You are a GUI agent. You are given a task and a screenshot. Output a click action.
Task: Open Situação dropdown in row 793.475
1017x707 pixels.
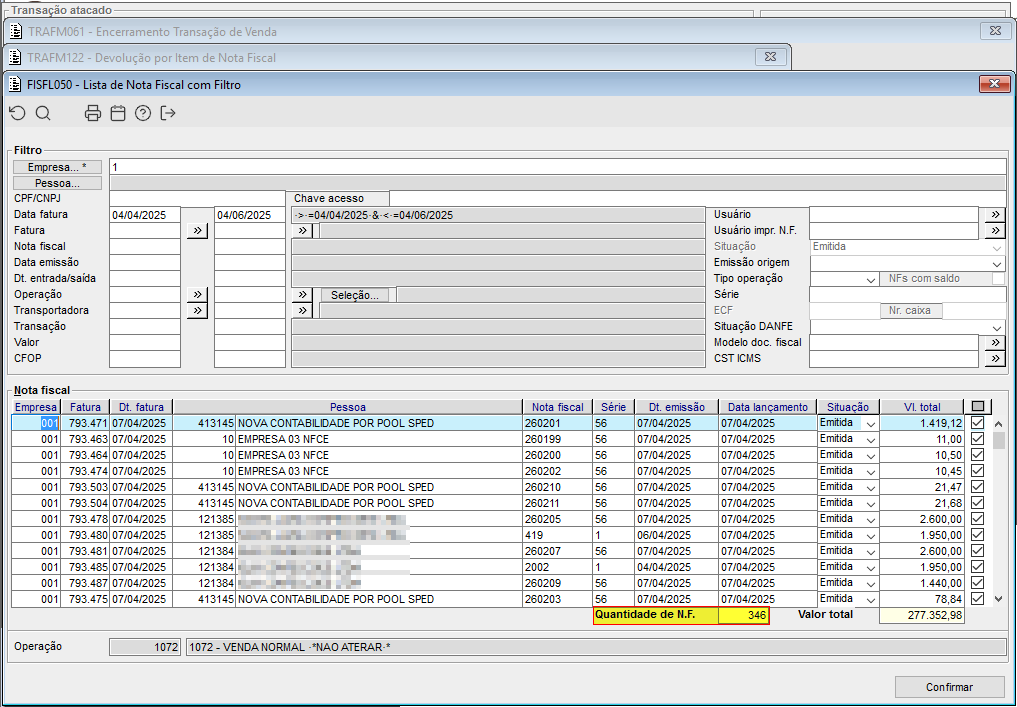point(870,599)
